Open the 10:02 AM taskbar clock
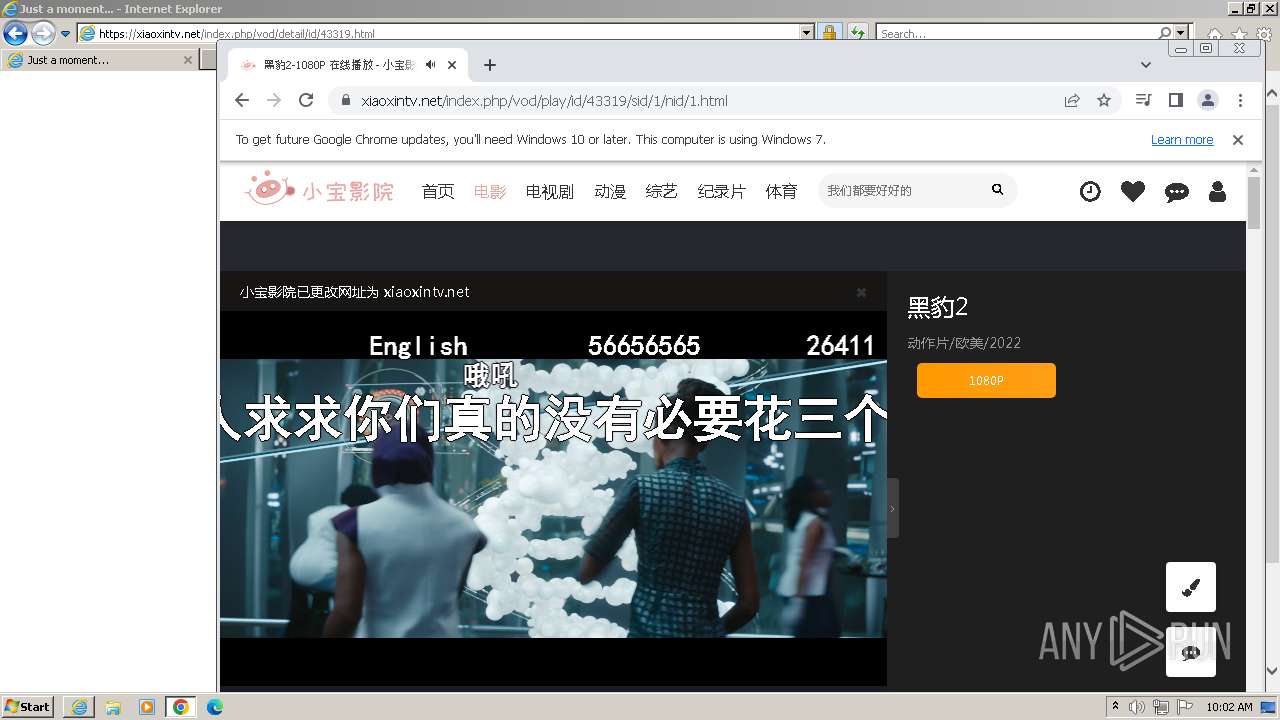1280x720 pixels. [x=1229, y=707]
